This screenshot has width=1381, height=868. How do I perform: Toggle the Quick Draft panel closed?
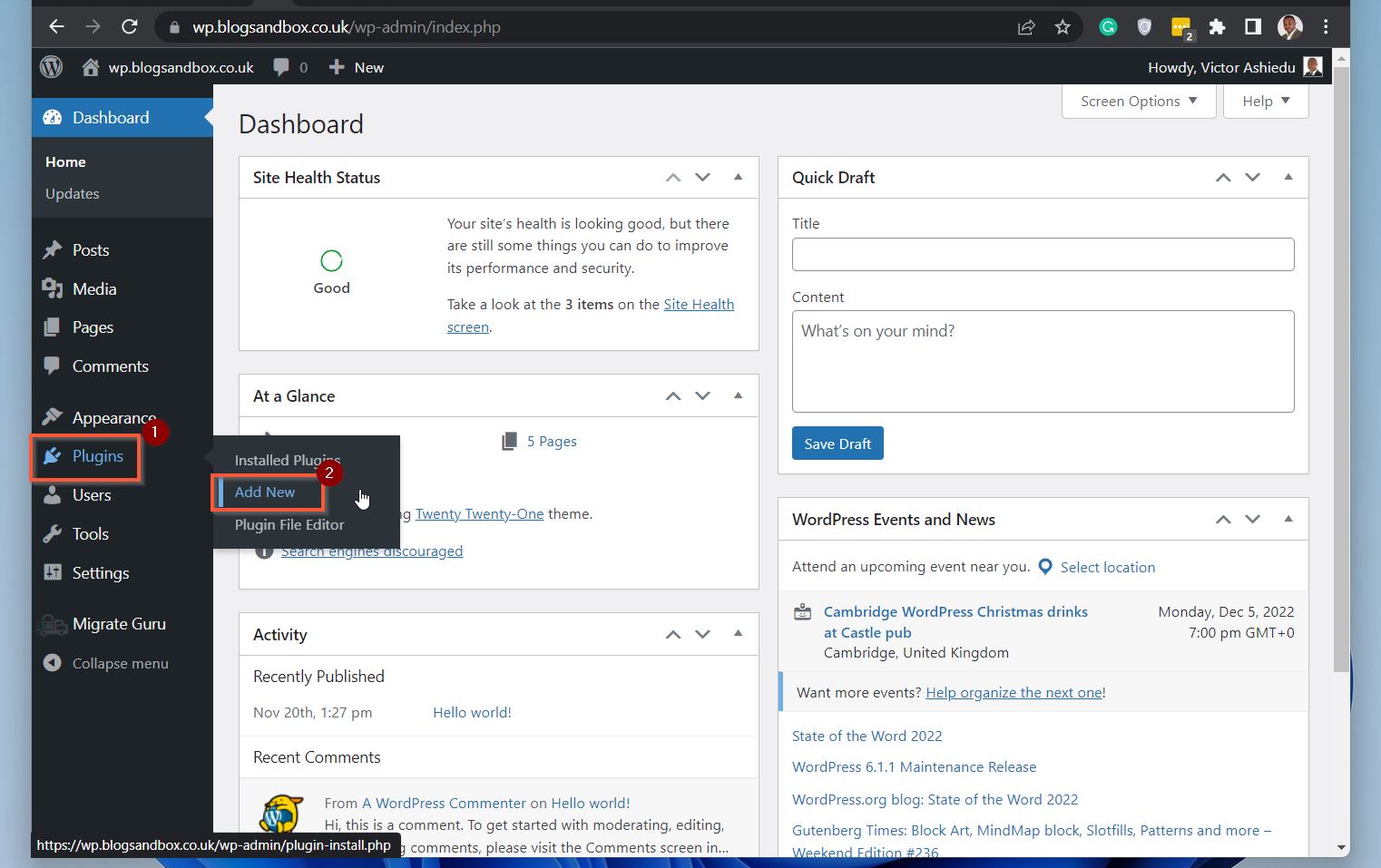(1288, 177)
